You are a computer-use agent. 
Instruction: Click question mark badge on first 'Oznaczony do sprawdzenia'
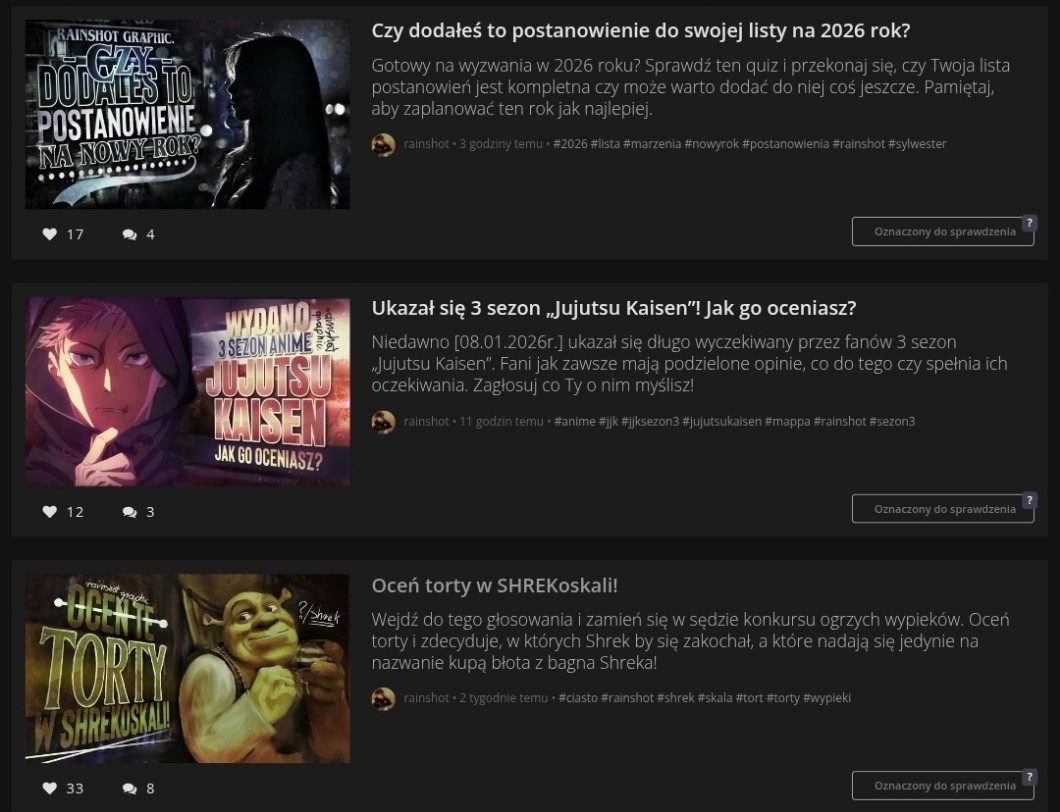coord(1029,222)
